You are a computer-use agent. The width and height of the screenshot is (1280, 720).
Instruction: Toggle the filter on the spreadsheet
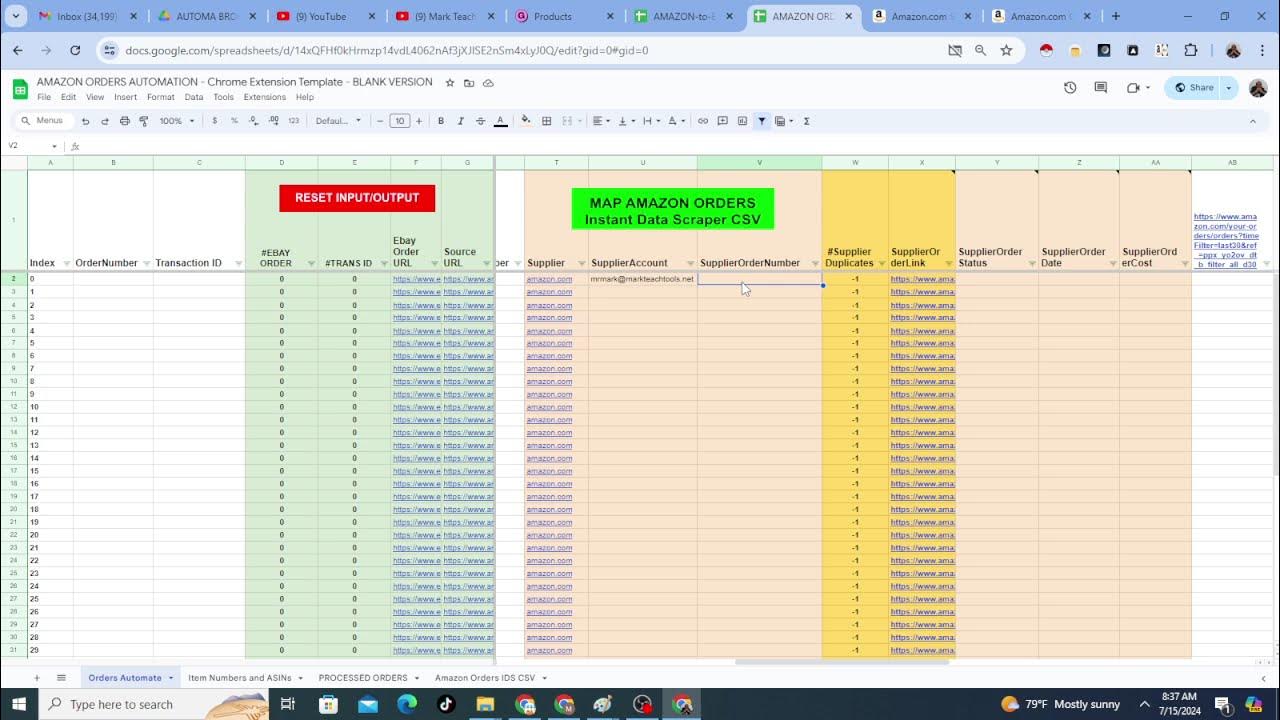[761, 121]
